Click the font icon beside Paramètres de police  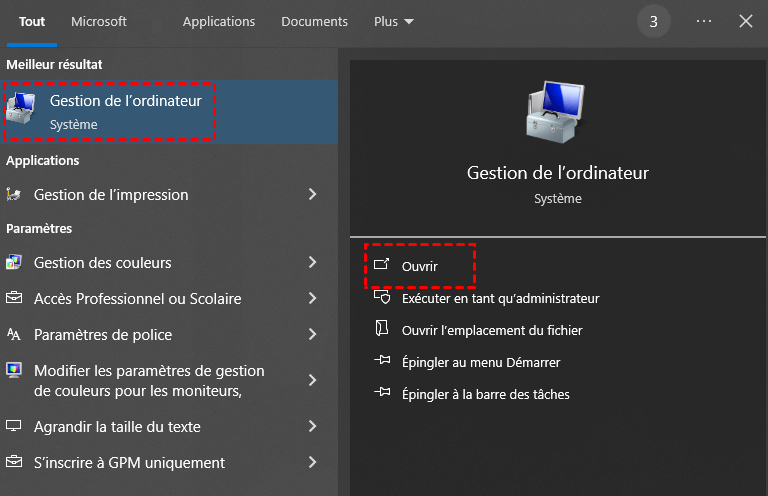[x=14, y=334]
